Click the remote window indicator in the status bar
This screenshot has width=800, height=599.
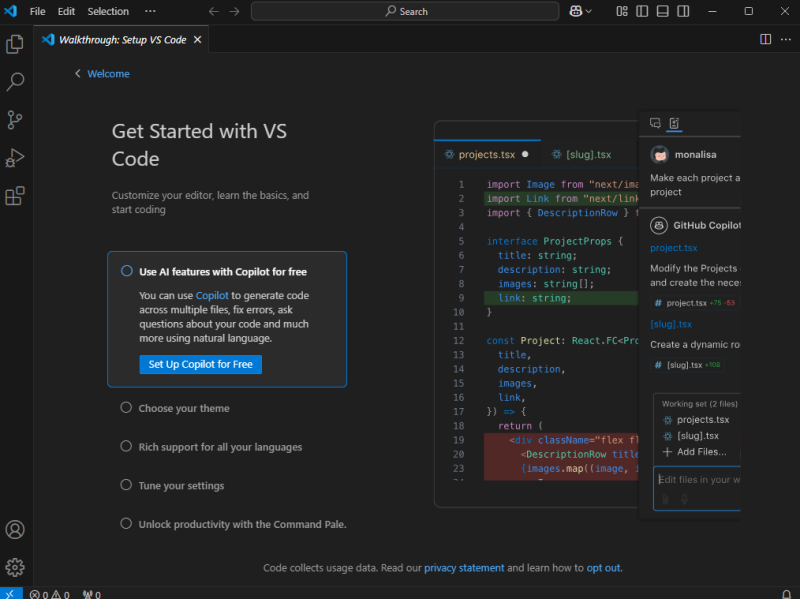[10, 593]
